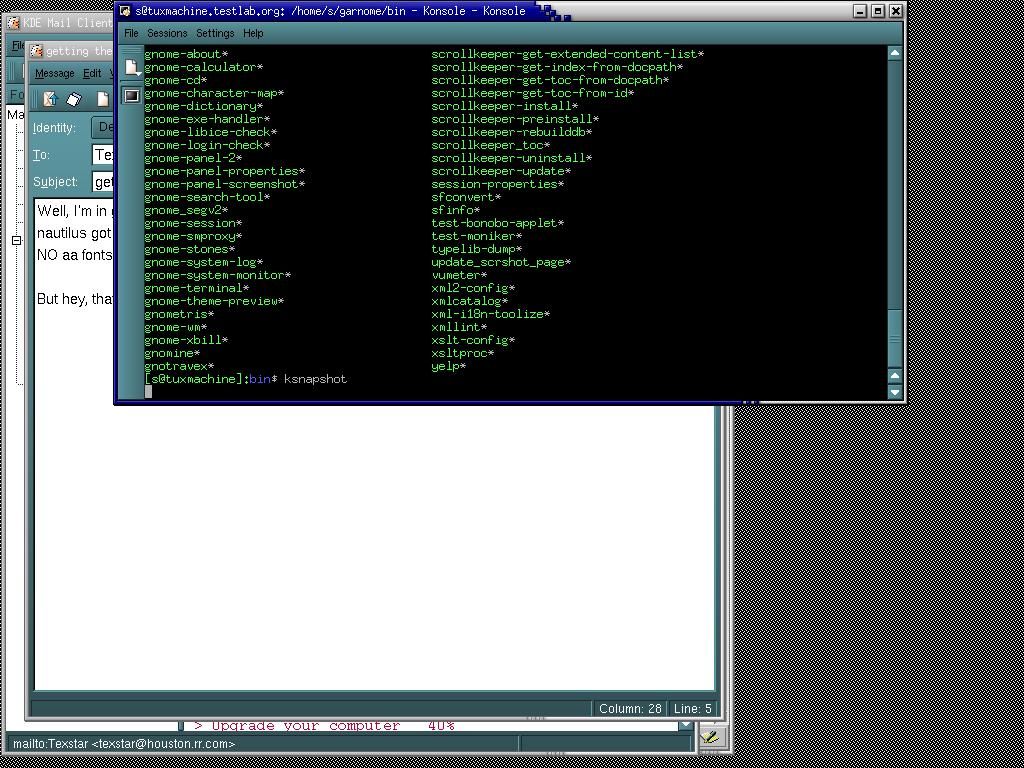Image resolution: width=1024 pixels, height=768 pixels.
Task: Click the second up arrow near the Konsole scrollbar bottom
Action: [x=895, y=376]
